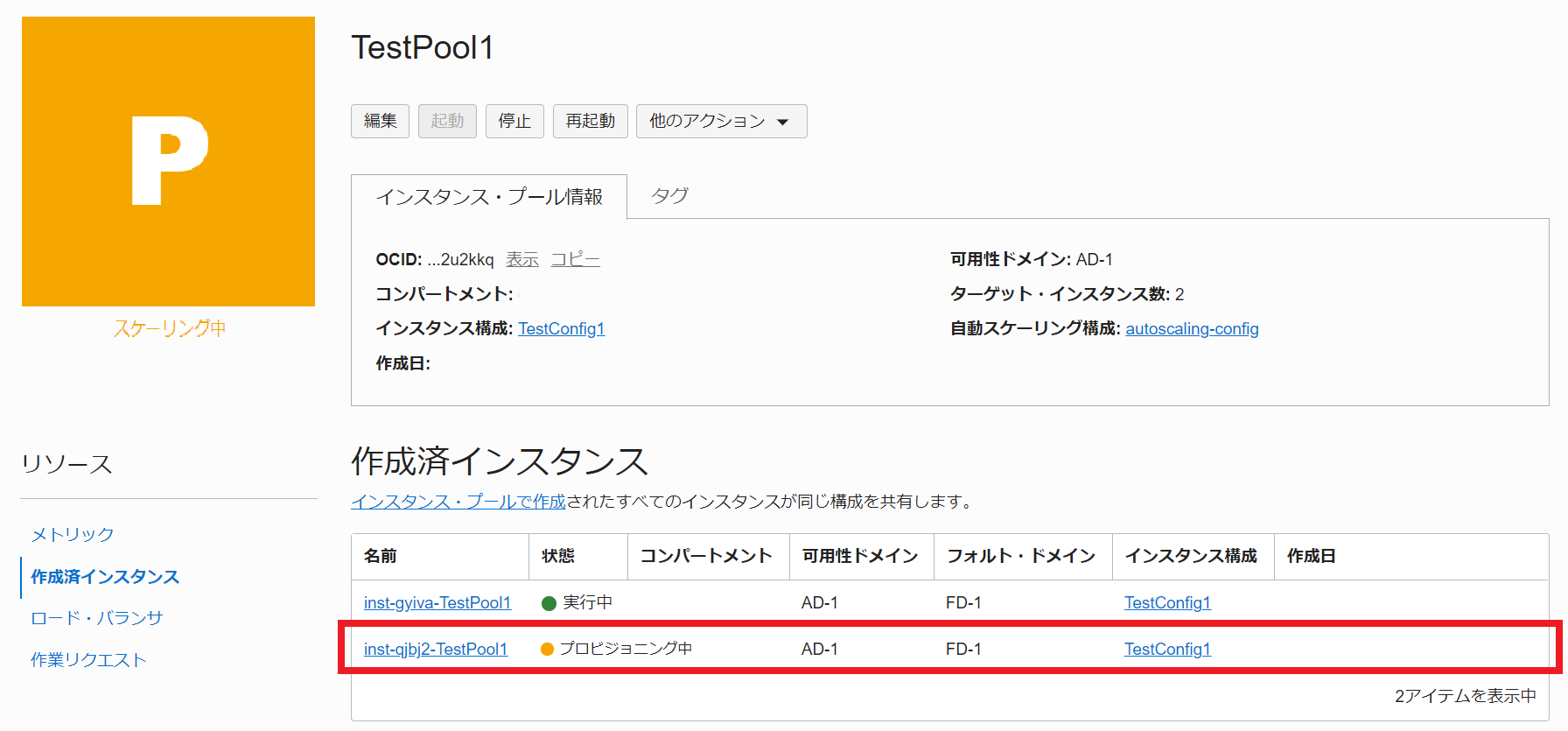Click the 再起動 button
Image resolution: width=1568 pixels, height=731 pixels.
pyautogui.click(x=590, y=122)
